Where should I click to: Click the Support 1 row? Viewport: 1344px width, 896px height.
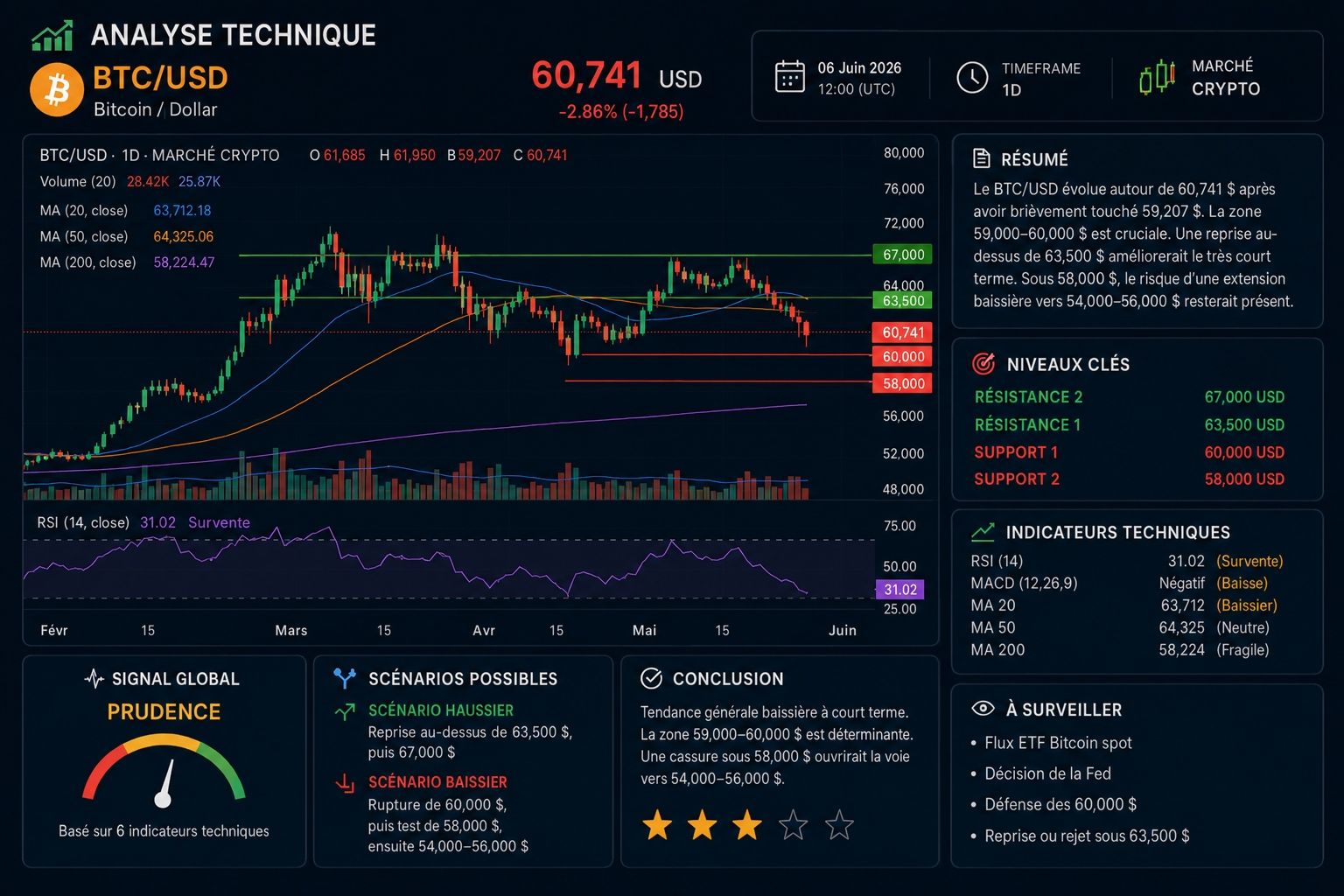[1129, 452]
